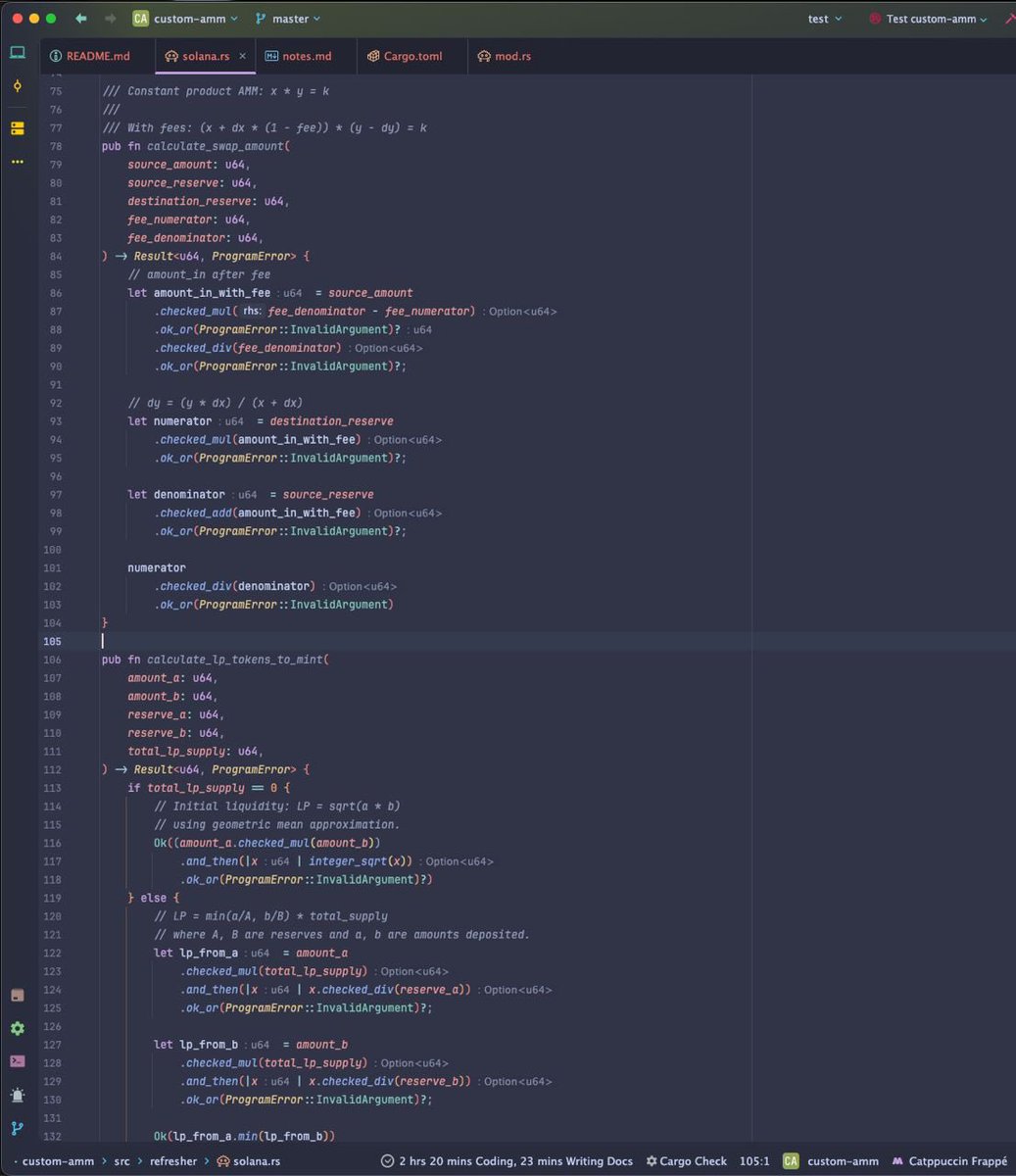
Task: Open the Terminal tool window icon
Action: [18, 1060]
